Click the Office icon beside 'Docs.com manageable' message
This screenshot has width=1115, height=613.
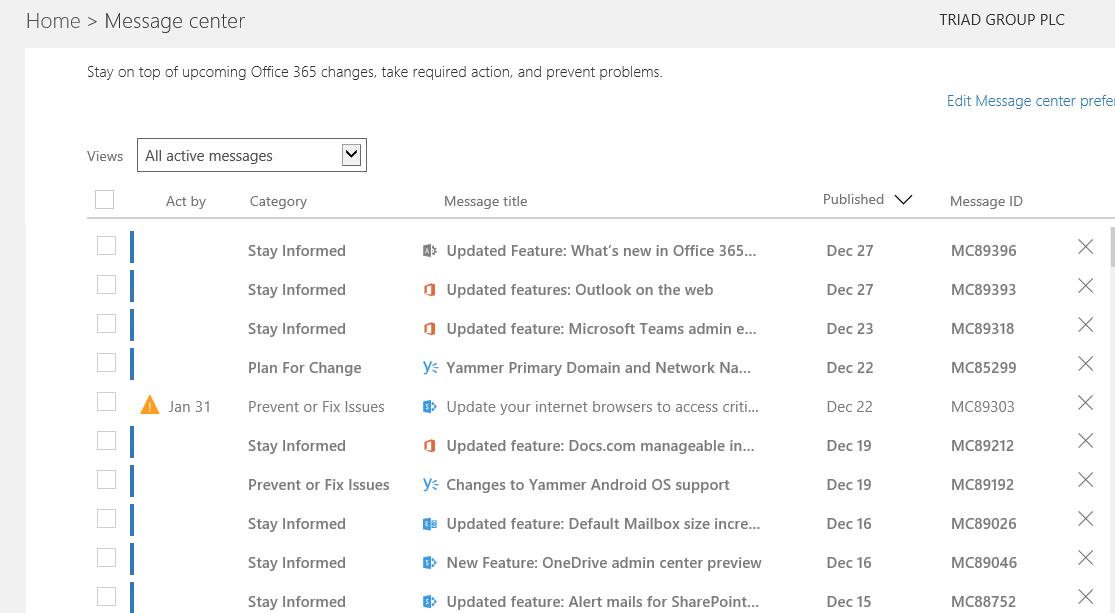(x=430, y=446)
